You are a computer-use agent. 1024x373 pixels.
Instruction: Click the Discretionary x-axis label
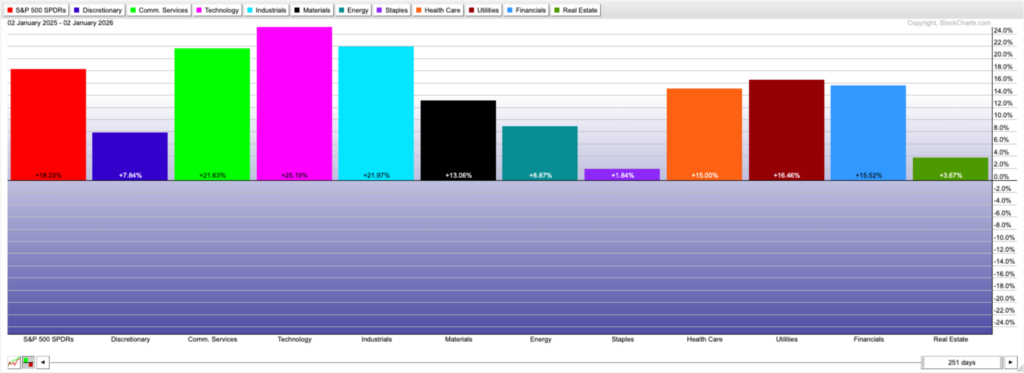tap(130, 340)
